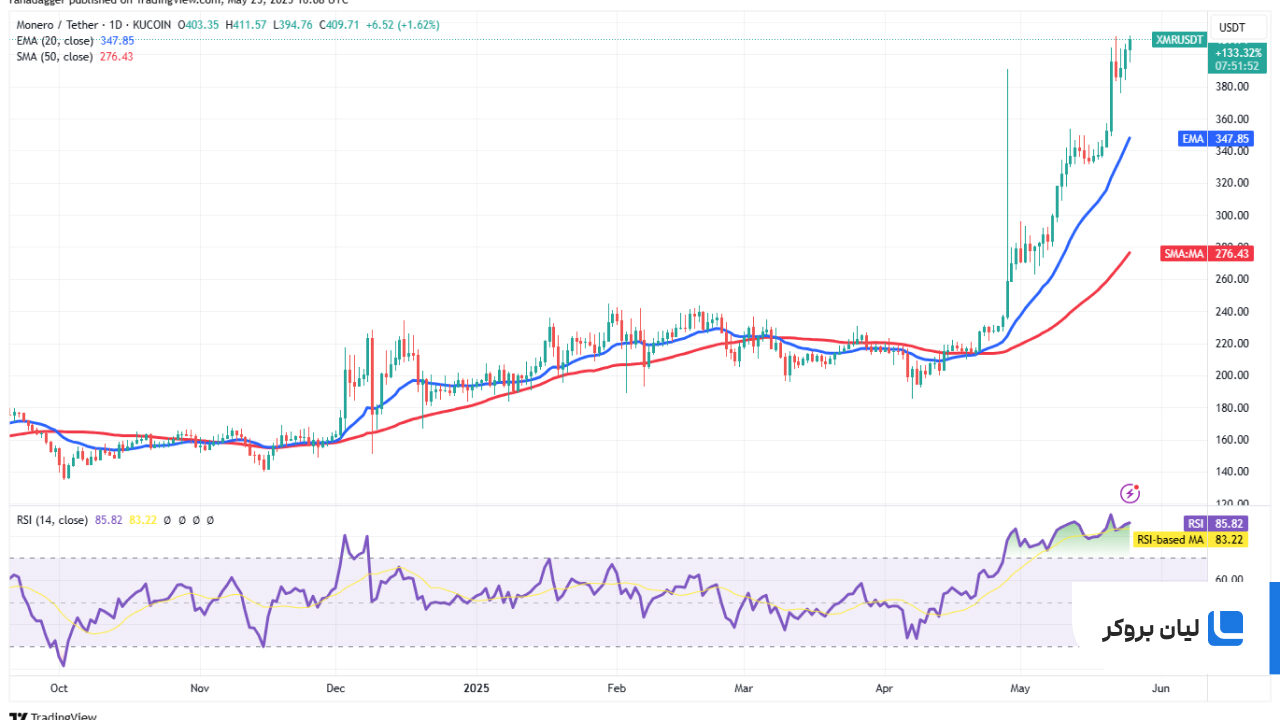
Task: Click the 240.00 price axis value
Action: click(x=1232, y=311)
